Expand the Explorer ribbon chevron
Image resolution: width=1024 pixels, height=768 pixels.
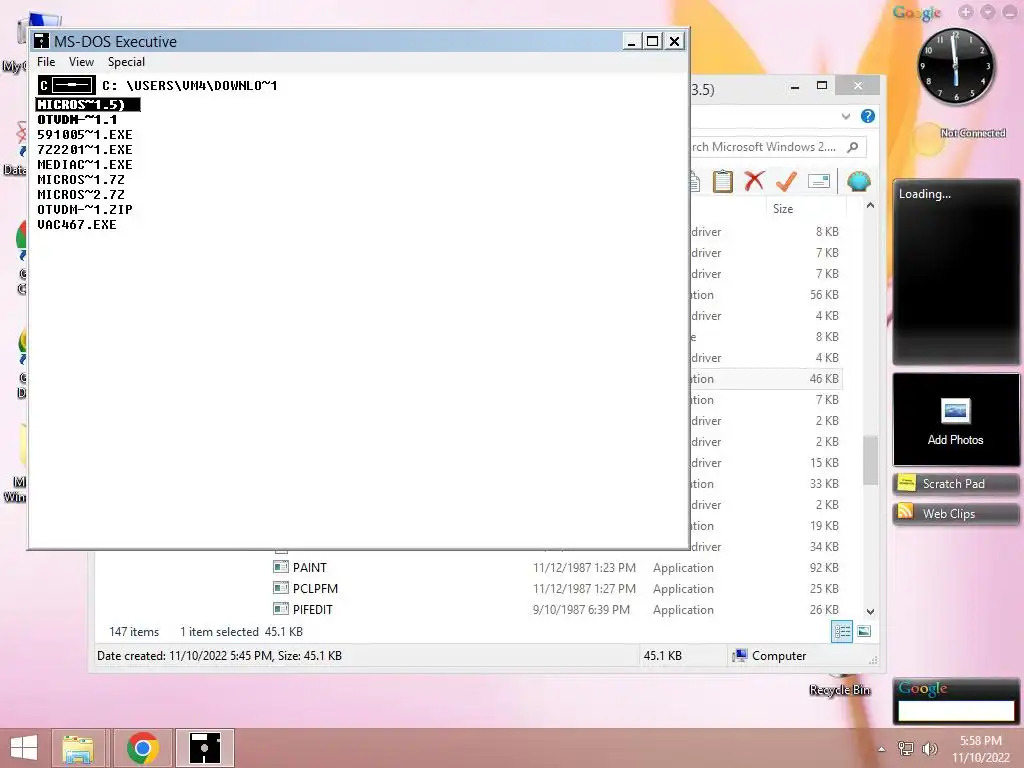click(846, 116)
